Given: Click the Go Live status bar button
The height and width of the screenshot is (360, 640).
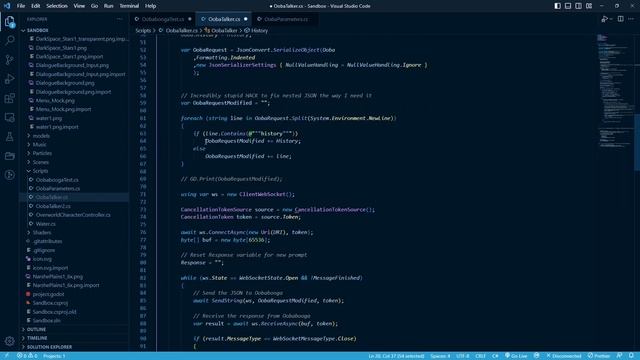Looking at the screenshot, I should pos(516,356).
